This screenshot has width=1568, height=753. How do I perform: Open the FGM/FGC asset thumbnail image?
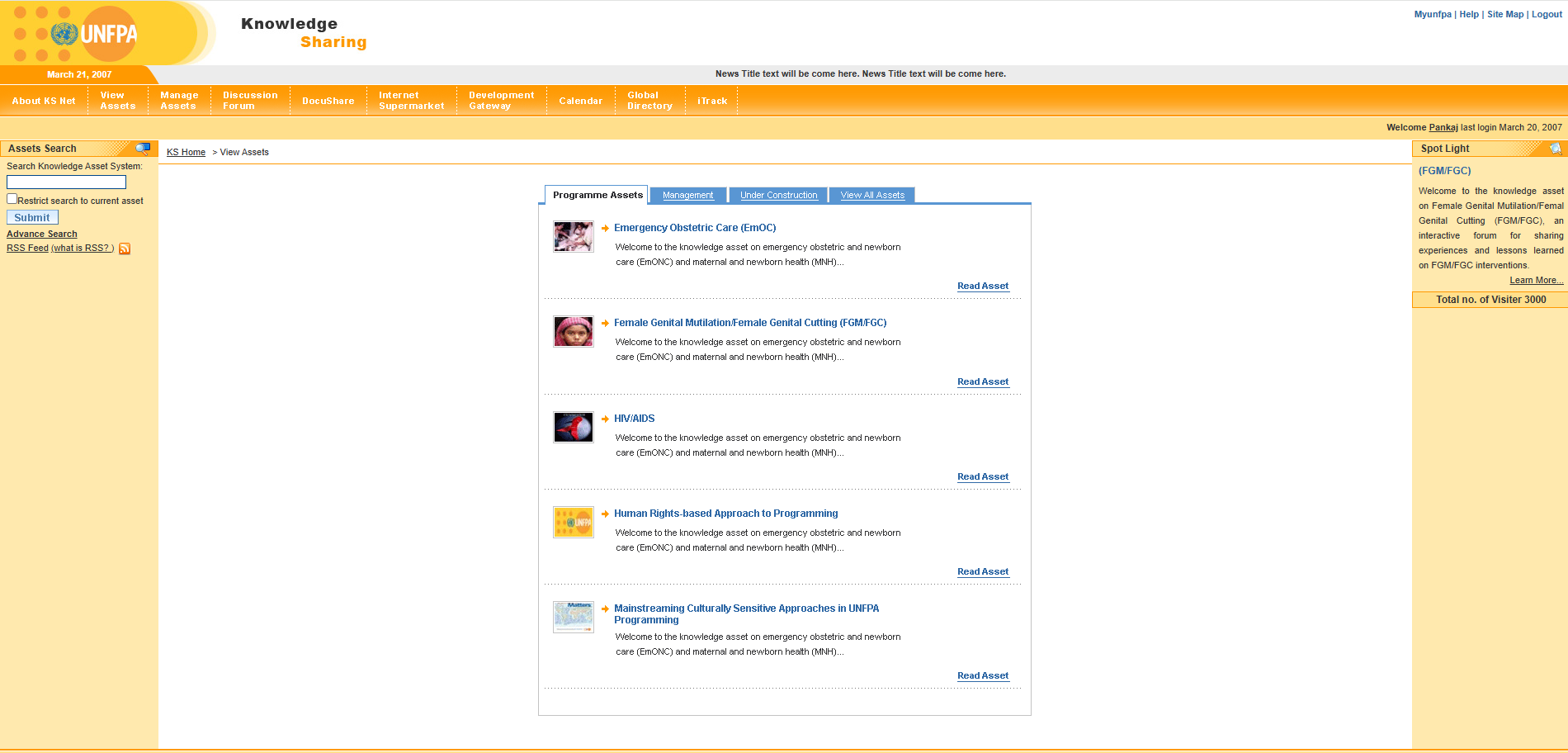click(574, 332)
